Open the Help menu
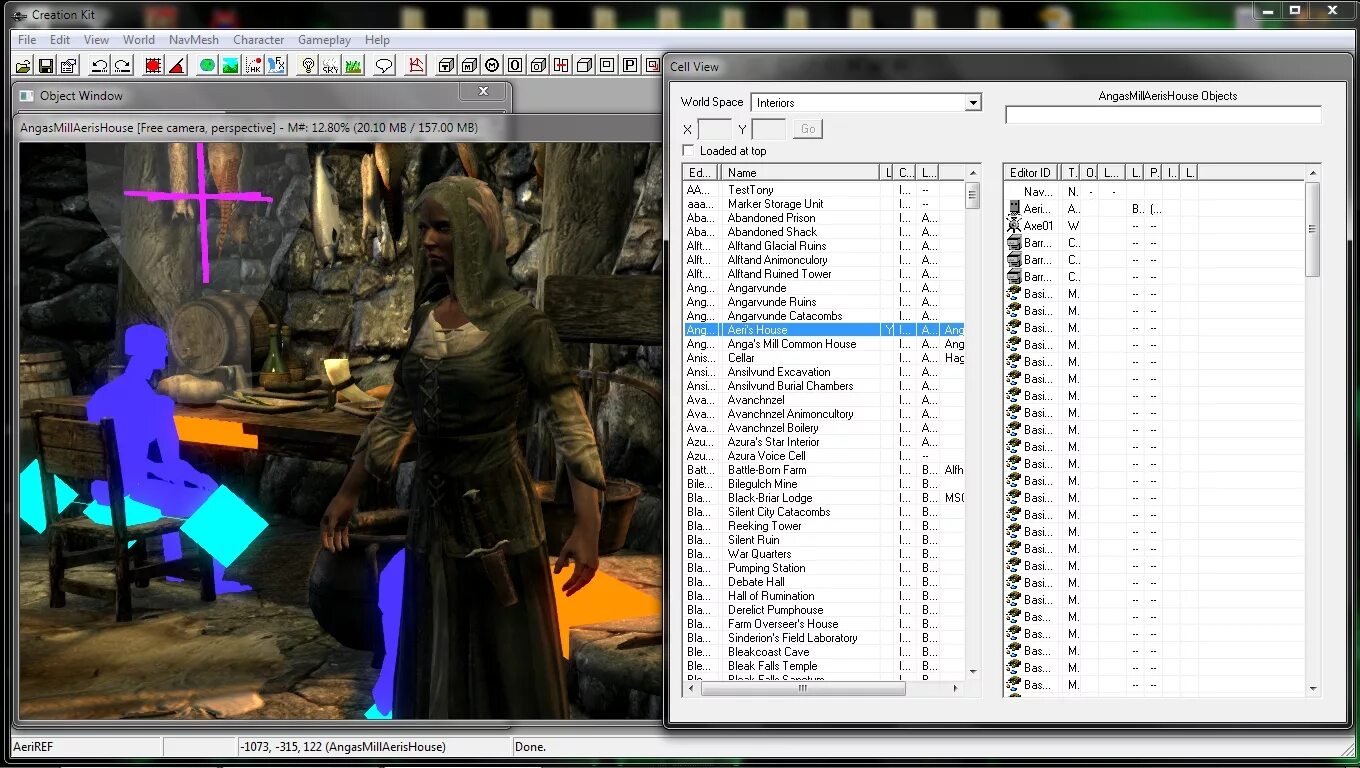 [377, 40]
